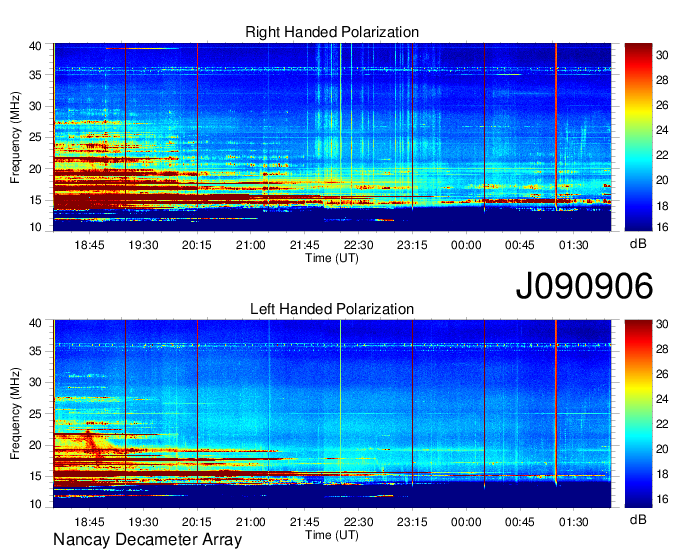Click the "00:00" time tick on the Left Handed plot

coord(466,522)
